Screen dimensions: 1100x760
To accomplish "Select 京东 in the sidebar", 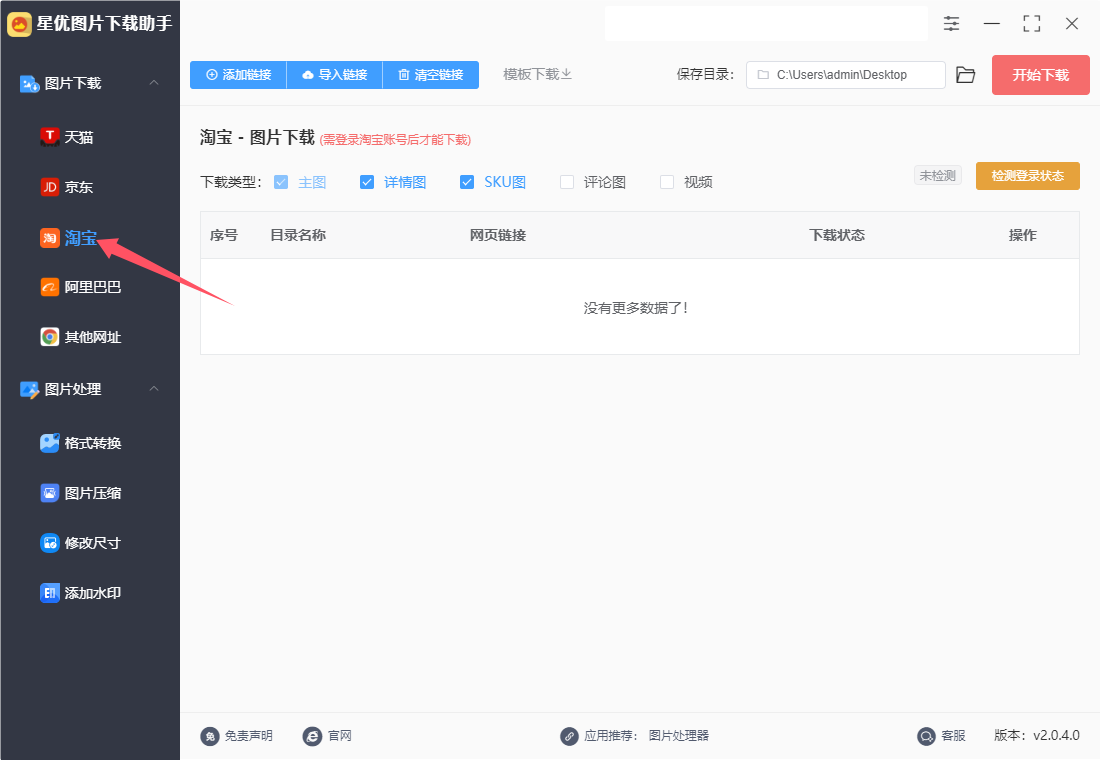I will [x=79, y=187].
